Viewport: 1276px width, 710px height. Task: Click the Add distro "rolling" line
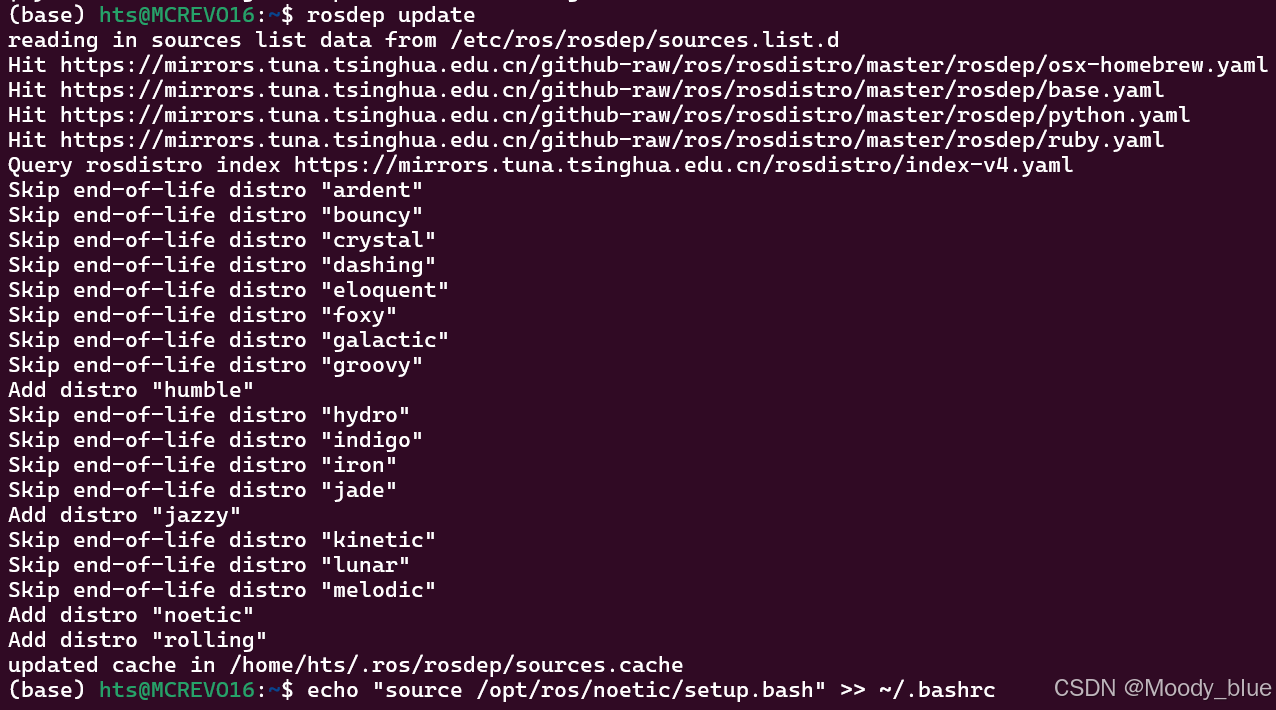tap(138, 640)
